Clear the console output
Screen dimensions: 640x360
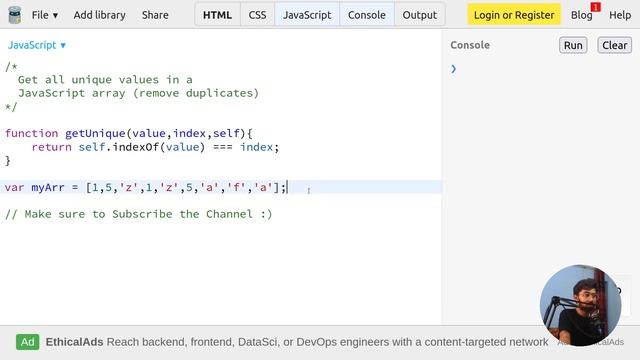614,45
